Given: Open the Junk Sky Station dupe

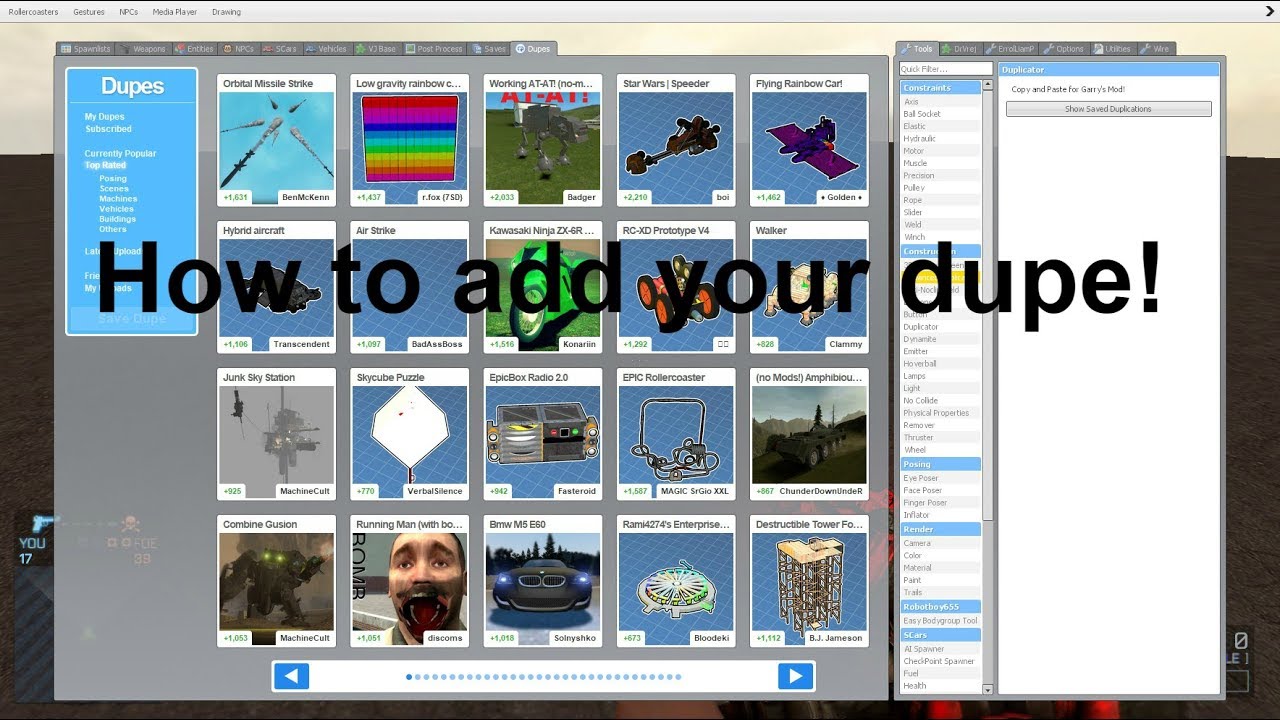Looking at the screenshot, I should [277, 434].
